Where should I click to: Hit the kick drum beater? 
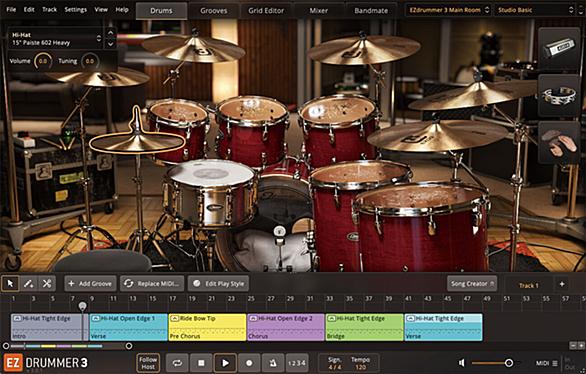tap(279, 232)
